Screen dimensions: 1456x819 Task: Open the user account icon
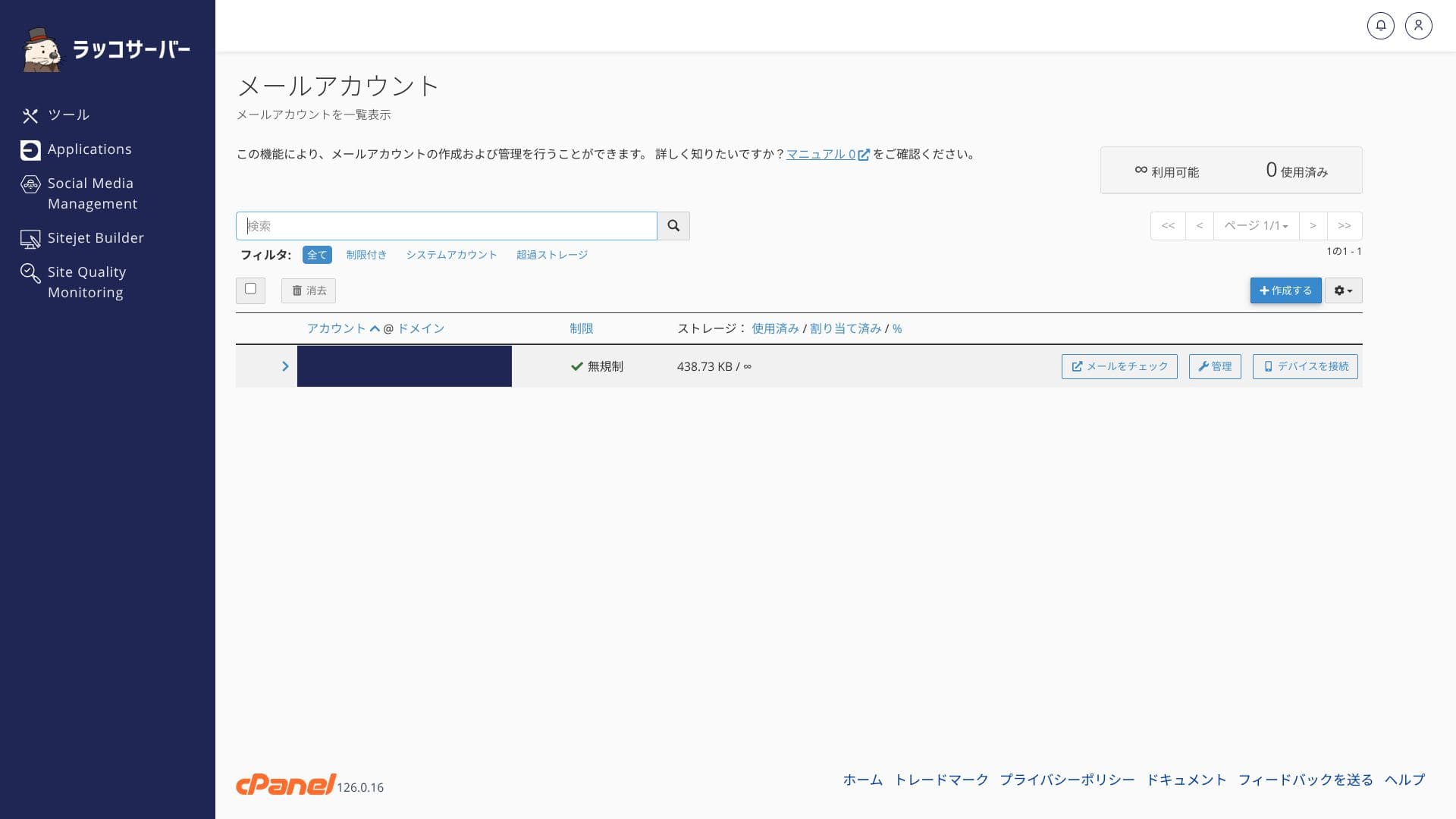[1418, 26]
